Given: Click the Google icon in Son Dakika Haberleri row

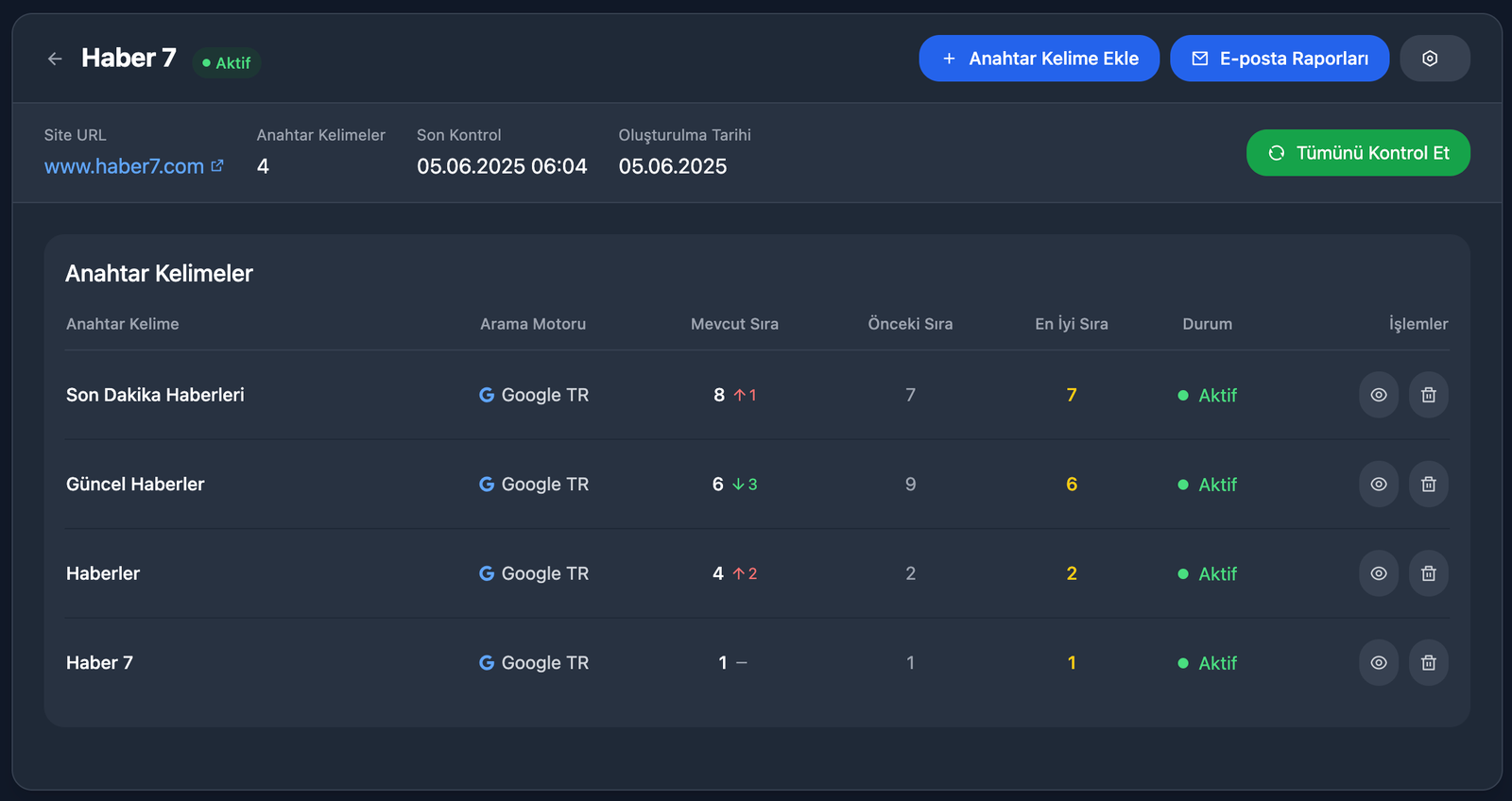Looking at the screenshot, I should tap(487, 395).
